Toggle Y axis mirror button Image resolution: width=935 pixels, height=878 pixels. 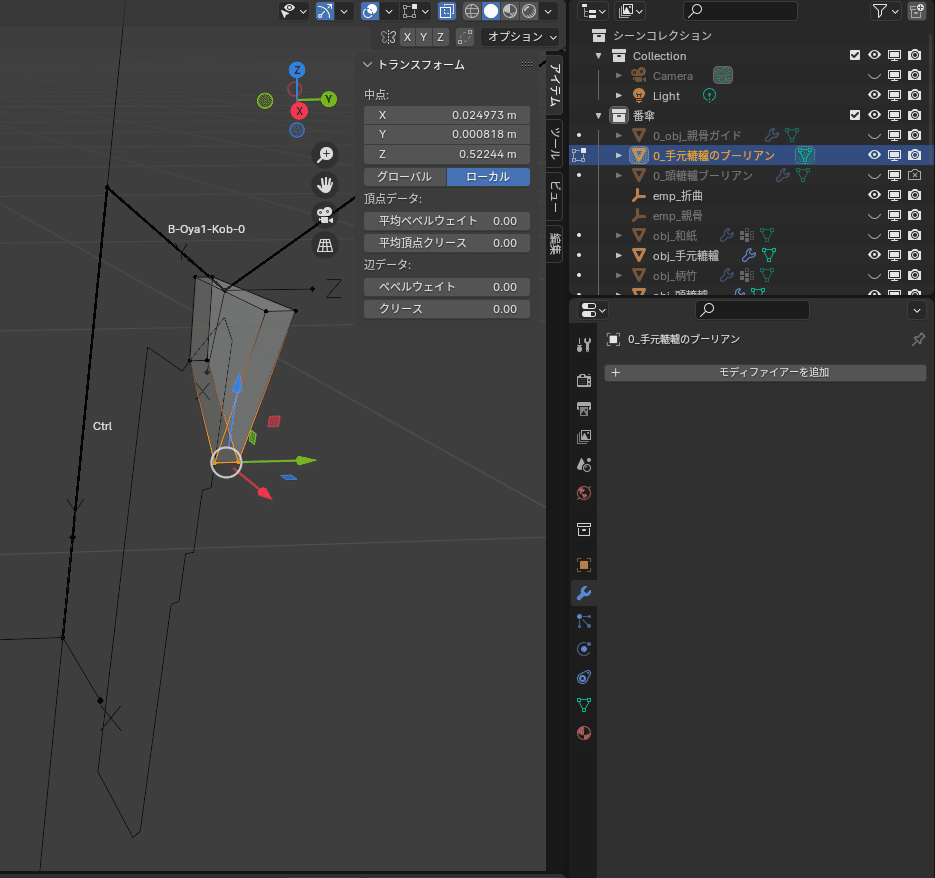[x=423, y=37]
